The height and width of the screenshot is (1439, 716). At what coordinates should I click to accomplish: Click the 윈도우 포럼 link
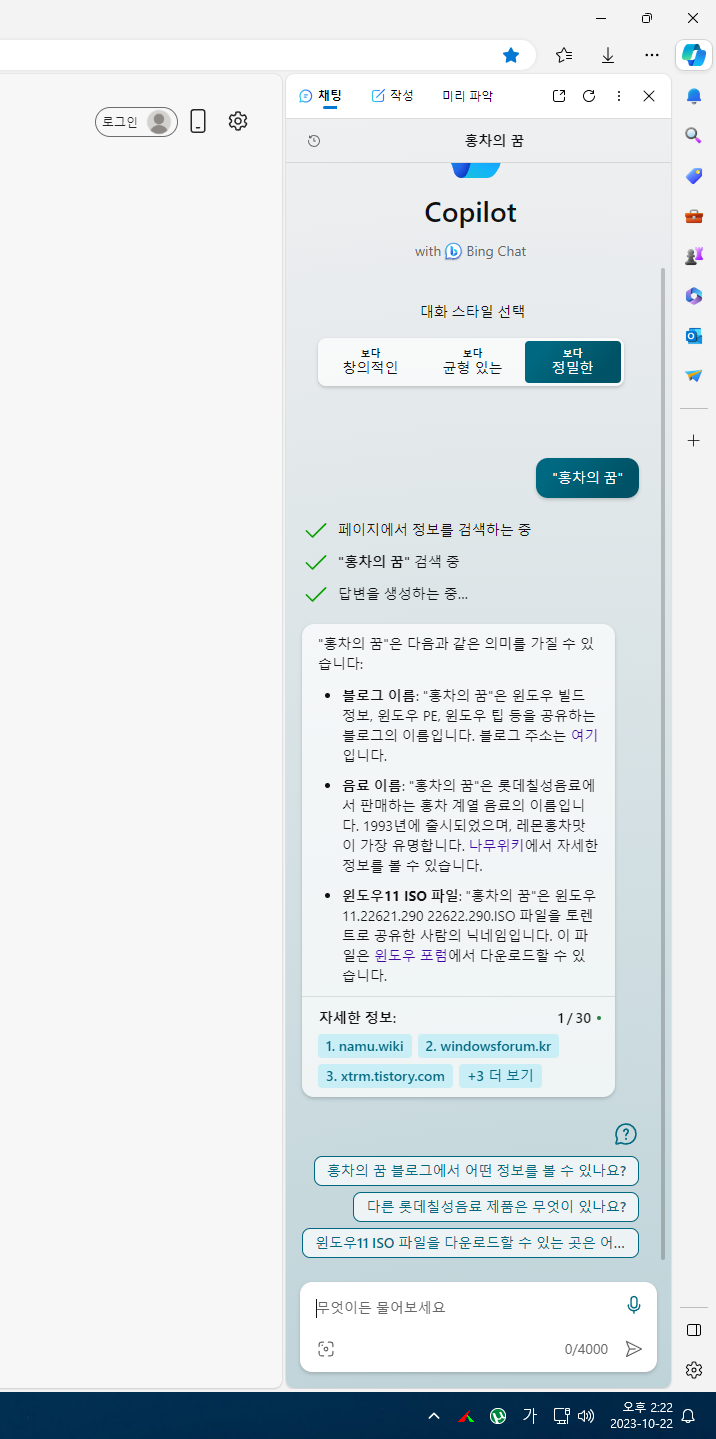pos(411,955)
